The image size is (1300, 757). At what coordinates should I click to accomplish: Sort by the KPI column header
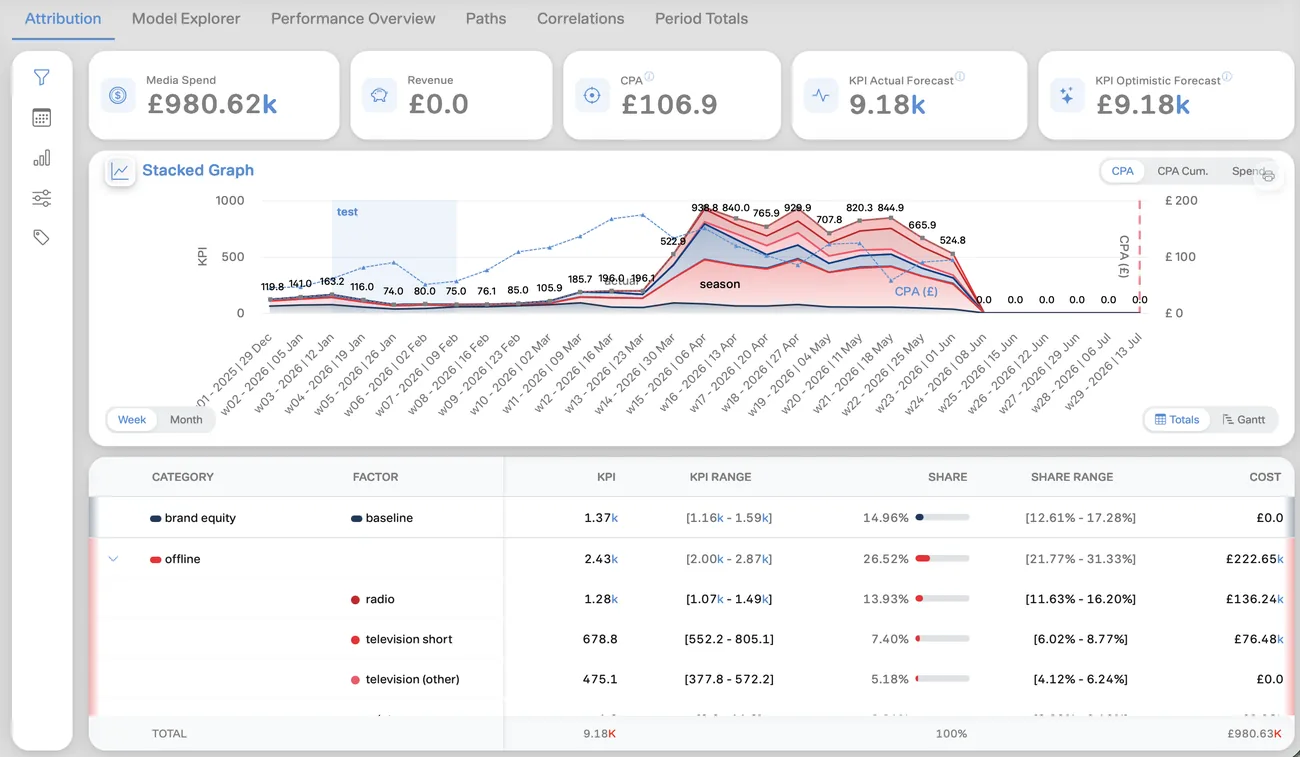coord(607,477)
